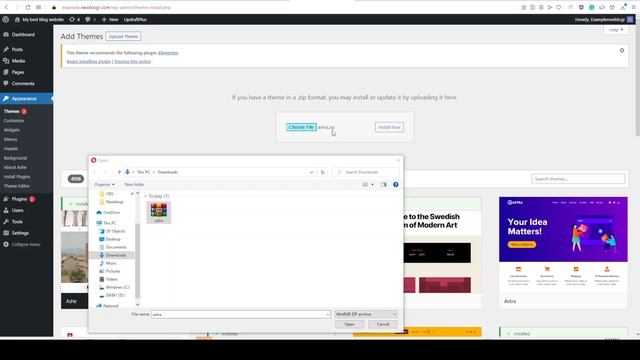Click the Search themes input field

578,179
